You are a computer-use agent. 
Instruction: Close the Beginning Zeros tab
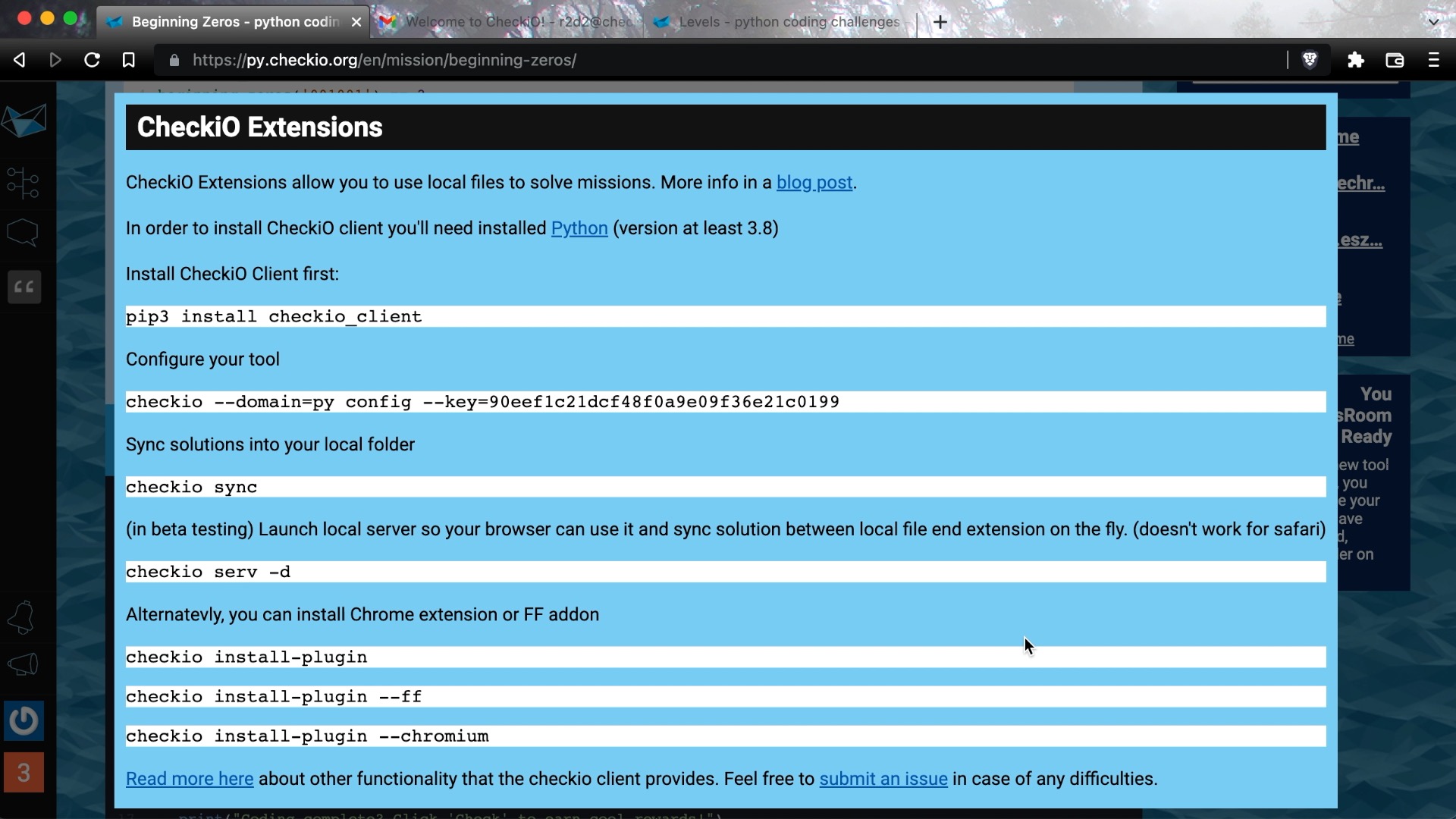pos(356,22)
